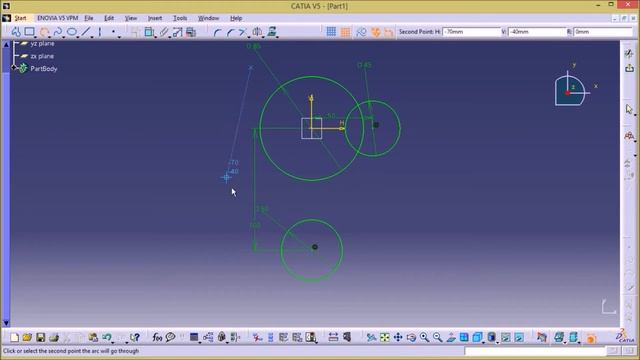Screen dimensions: 640x360
Task: Select the Spline sketch tool
Action: pos(58,32)
